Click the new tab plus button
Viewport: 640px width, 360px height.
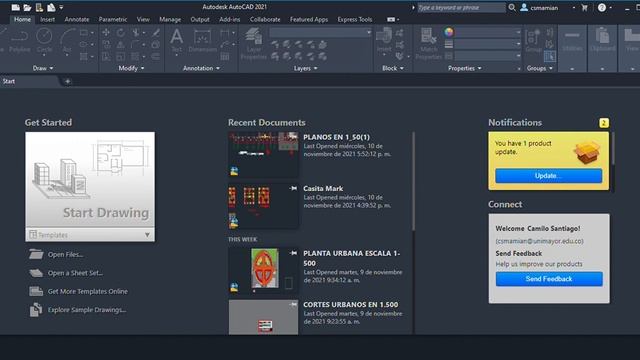(67, 81)
